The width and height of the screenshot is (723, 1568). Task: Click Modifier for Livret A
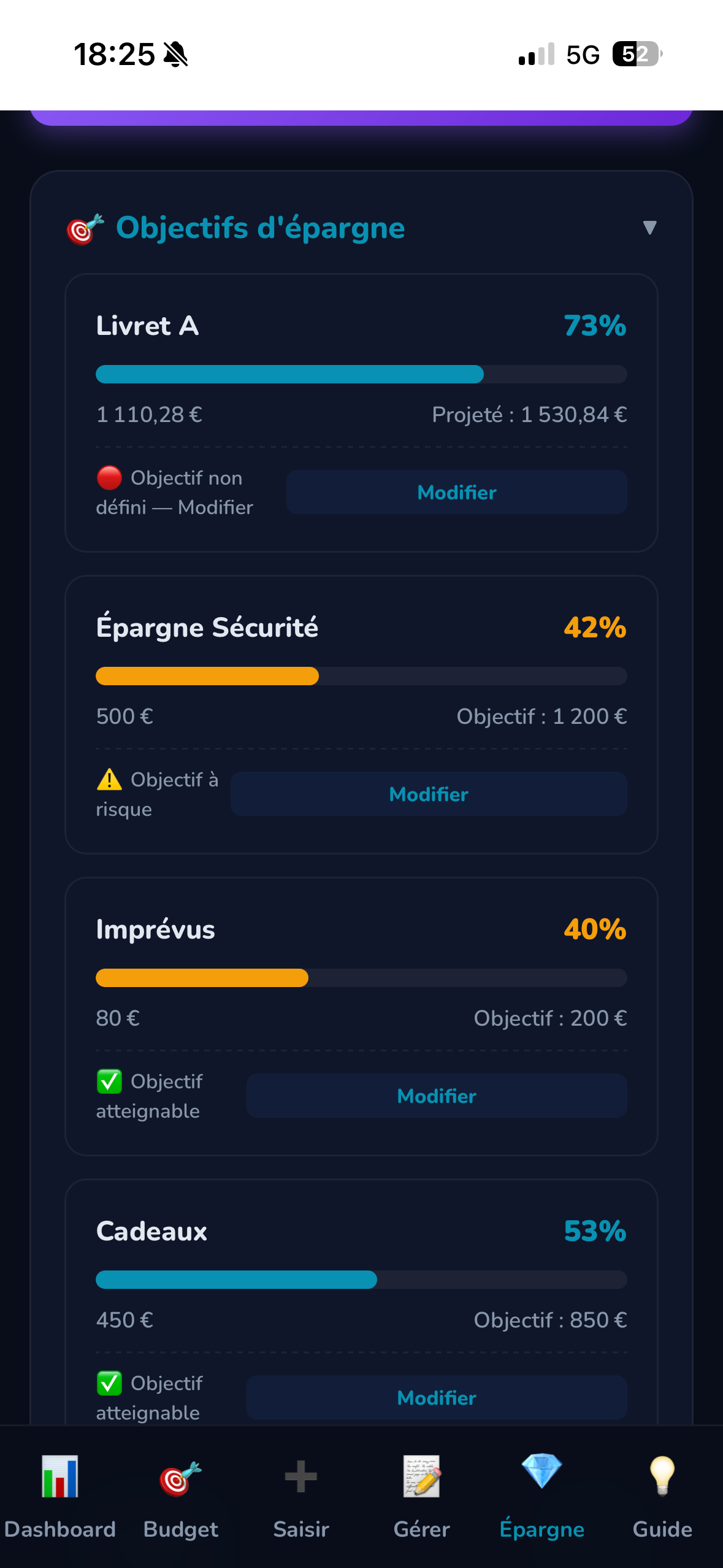(x=456, y=492)
